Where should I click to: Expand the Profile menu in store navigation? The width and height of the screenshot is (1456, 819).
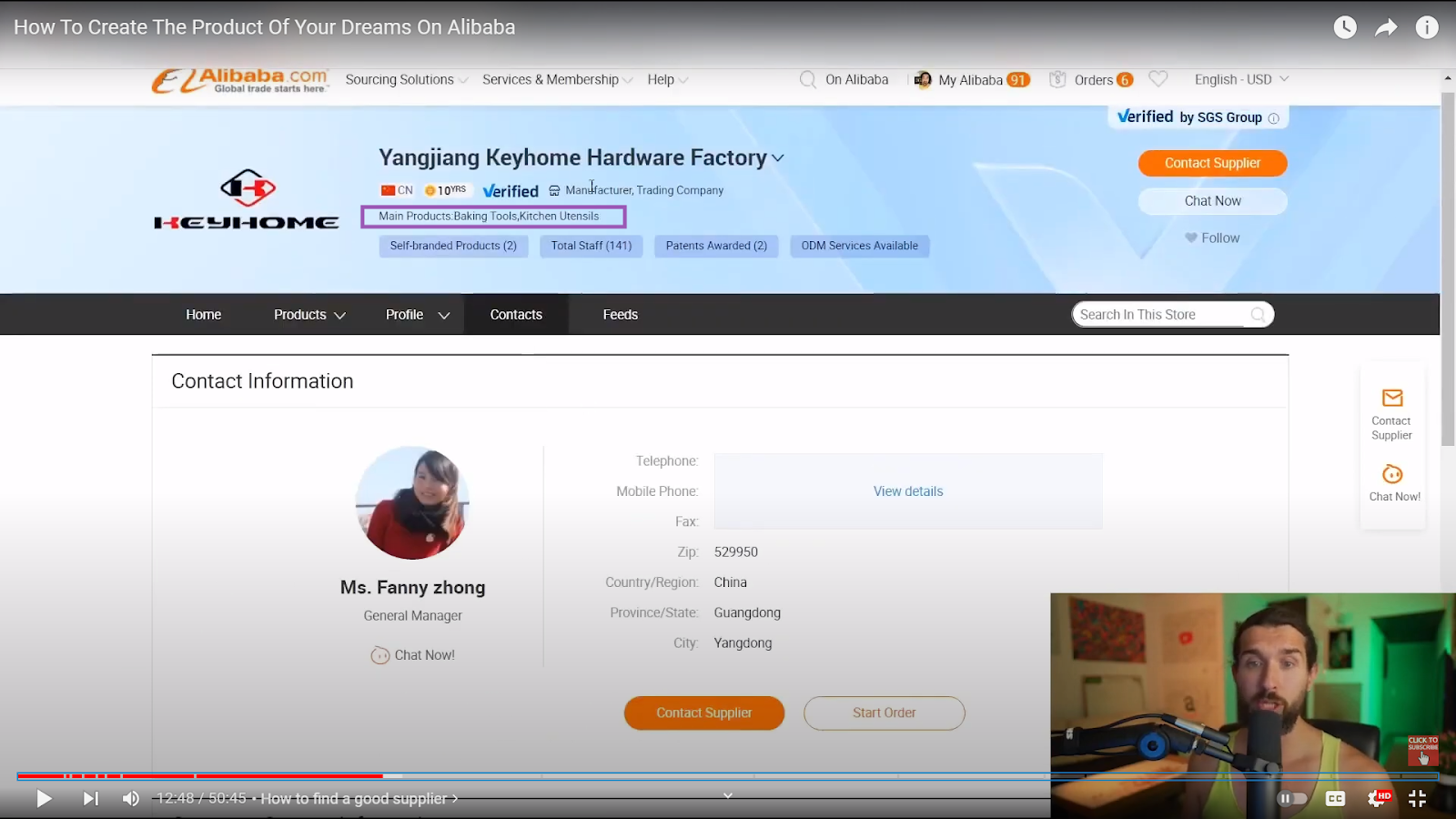click(x=418, y=315)
